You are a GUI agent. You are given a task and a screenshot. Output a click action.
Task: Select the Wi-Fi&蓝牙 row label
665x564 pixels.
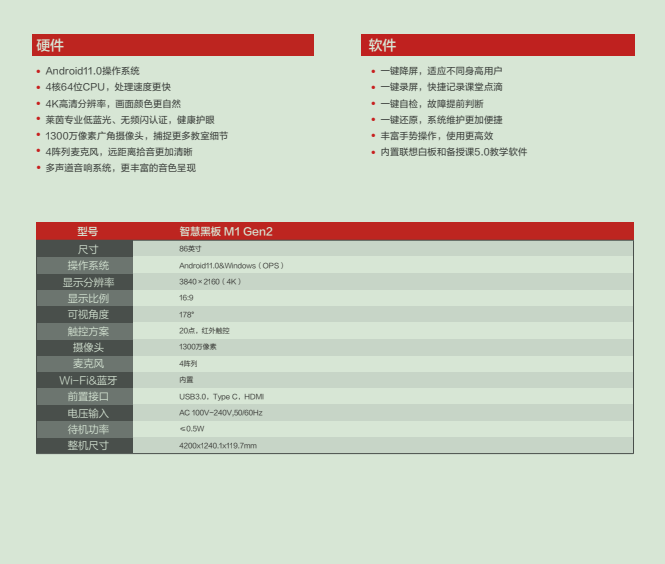(85, 380)
